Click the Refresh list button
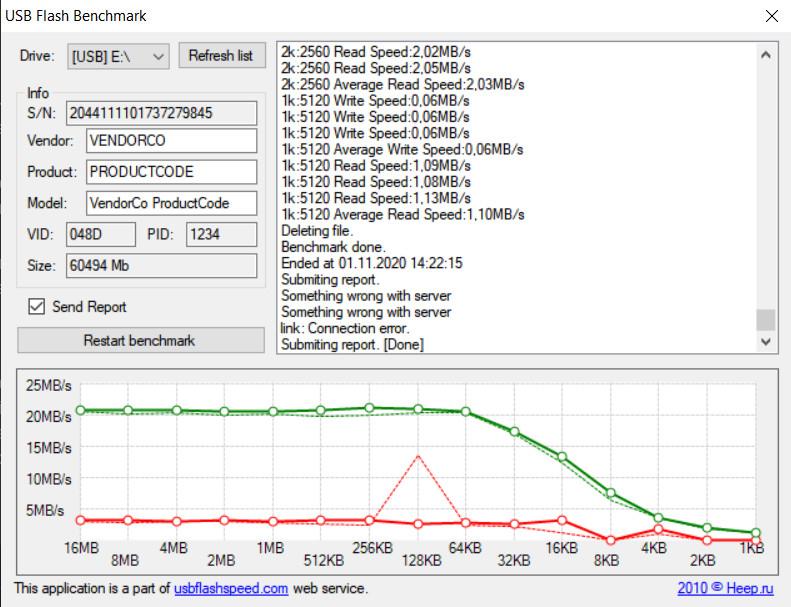 tap(221, 56)
